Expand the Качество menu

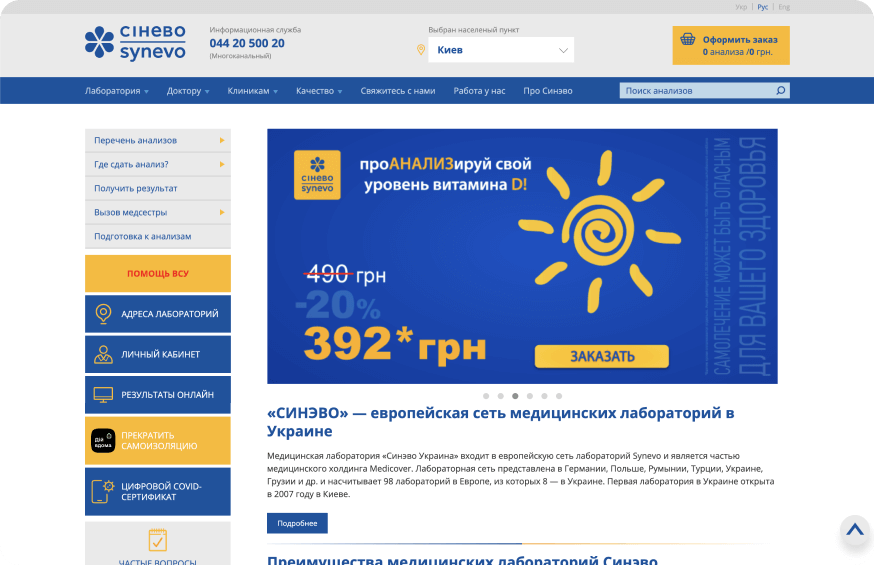point(319,91)
